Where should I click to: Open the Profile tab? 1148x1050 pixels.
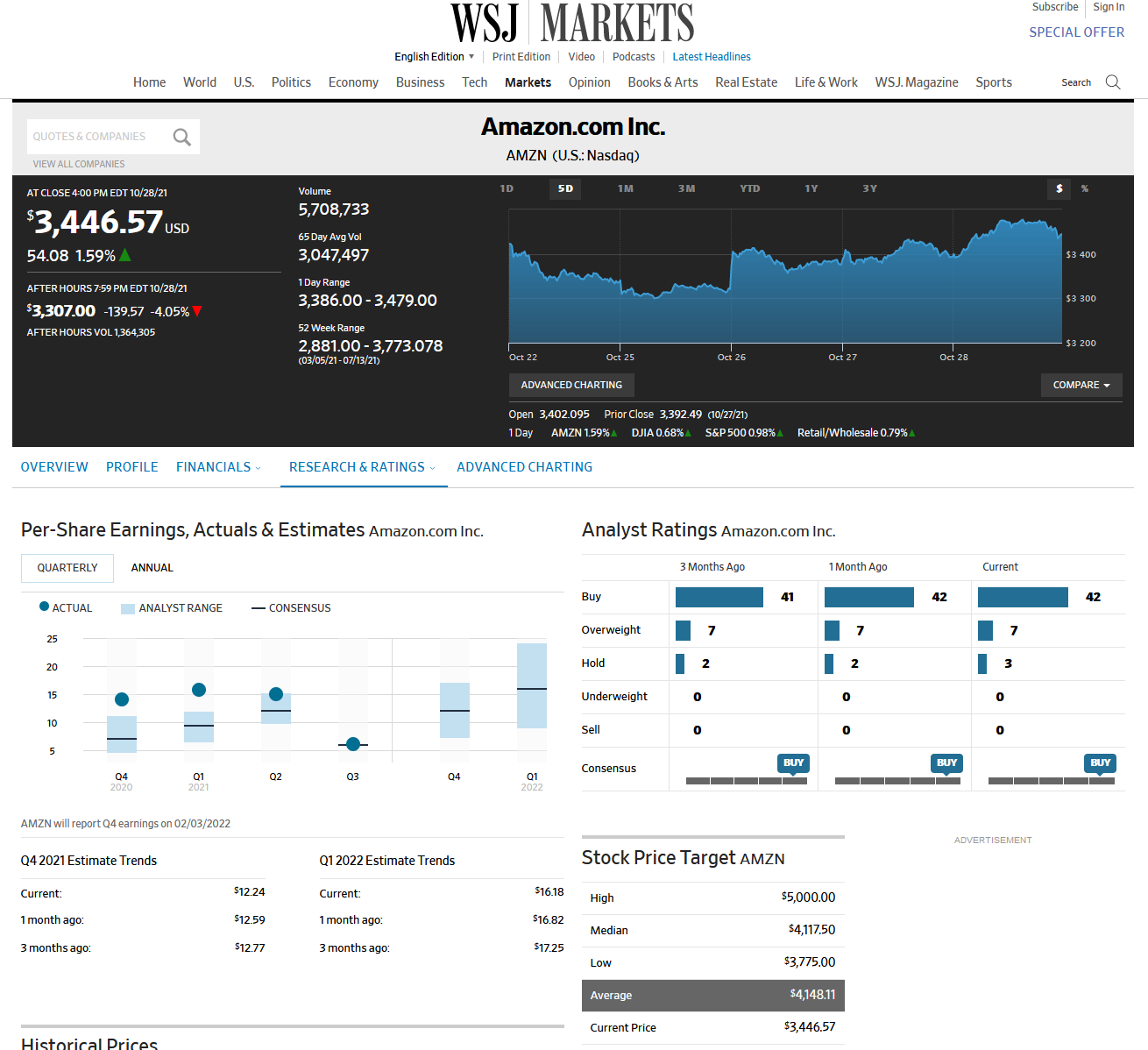pos(132,467)
